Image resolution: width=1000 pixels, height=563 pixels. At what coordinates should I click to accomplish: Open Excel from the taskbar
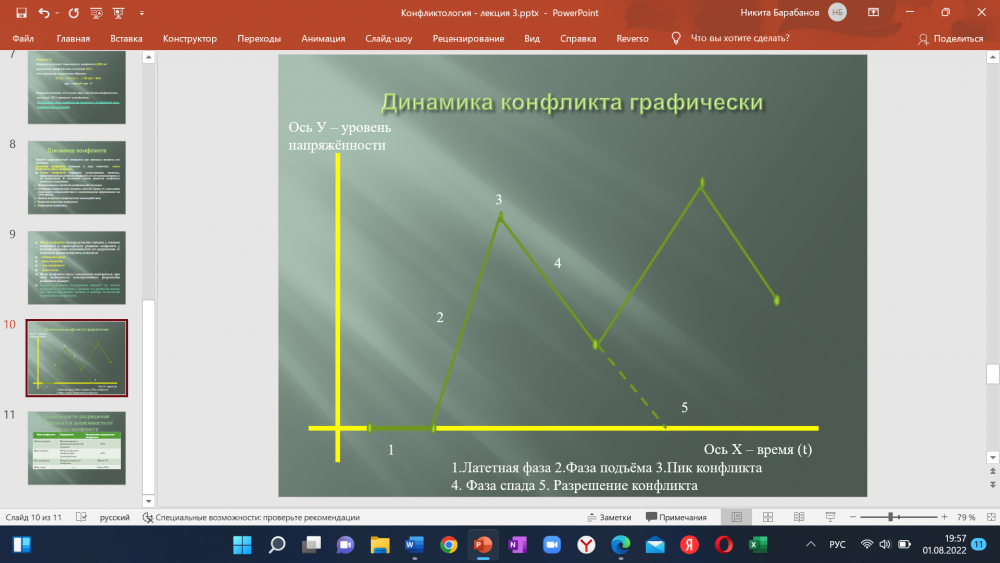click(758, 545)
